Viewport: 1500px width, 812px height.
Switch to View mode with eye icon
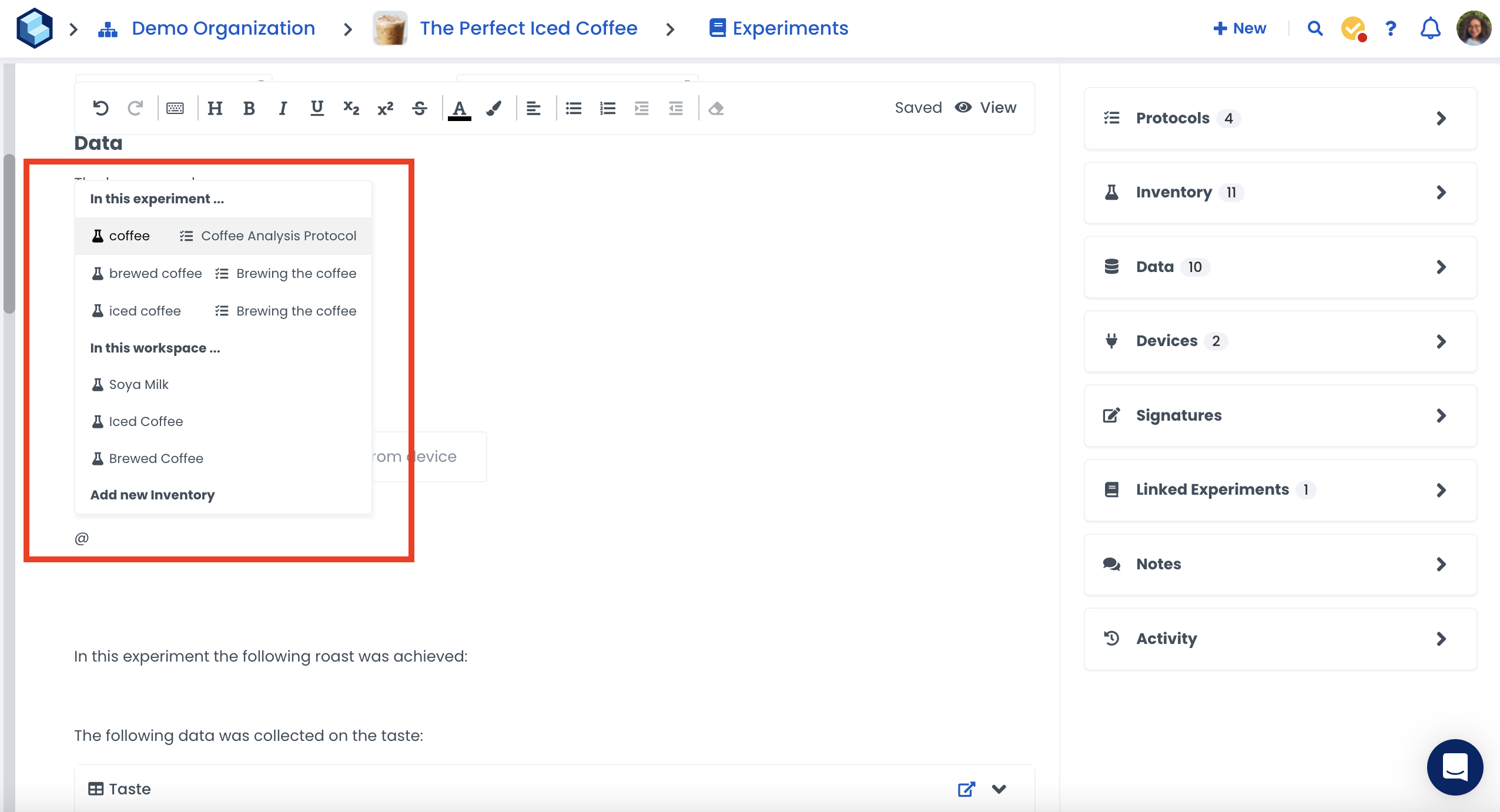point(986,108)
